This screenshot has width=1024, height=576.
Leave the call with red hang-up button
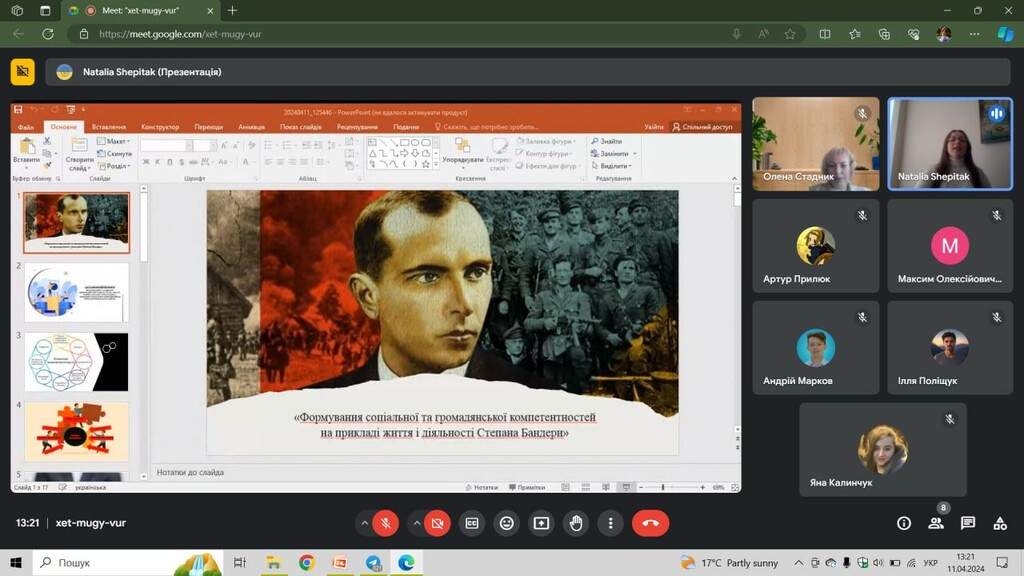tap(651, 523)
